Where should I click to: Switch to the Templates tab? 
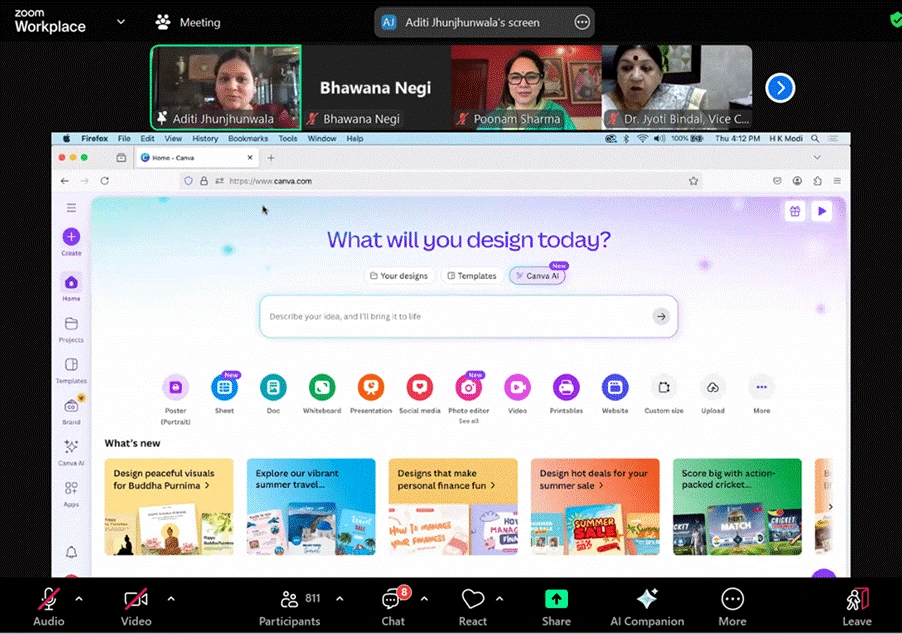pos(471,276)
